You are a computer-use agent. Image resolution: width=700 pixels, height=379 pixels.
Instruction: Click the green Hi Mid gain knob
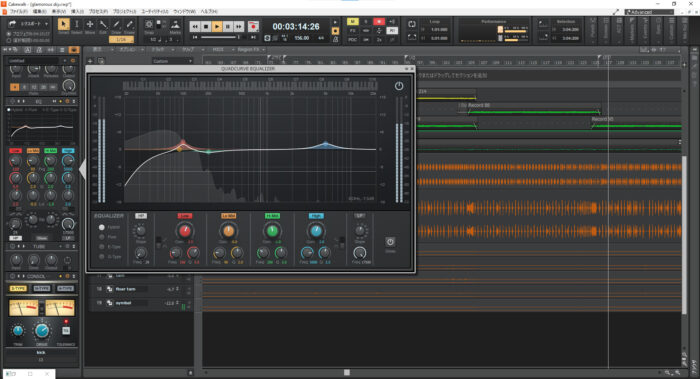pyautogui.click(x=272, y=231)
